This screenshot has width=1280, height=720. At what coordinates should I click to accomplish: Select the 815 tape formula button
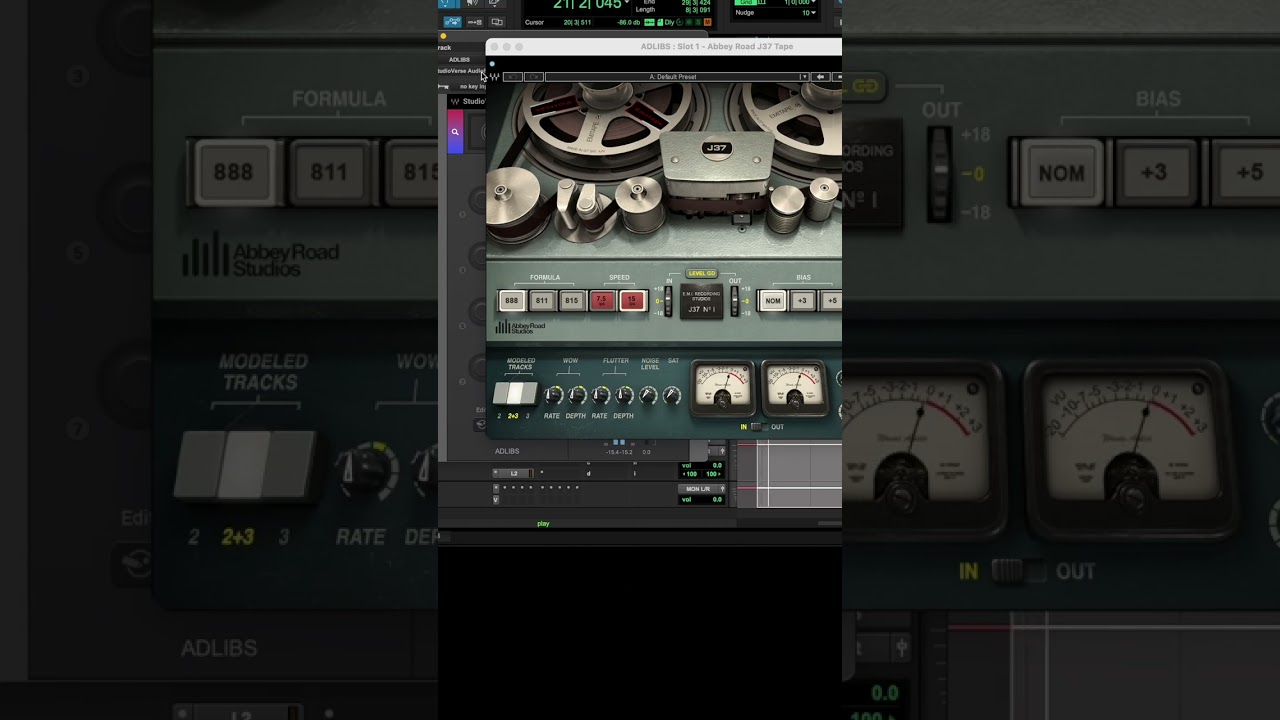click(x=571, y=301)
